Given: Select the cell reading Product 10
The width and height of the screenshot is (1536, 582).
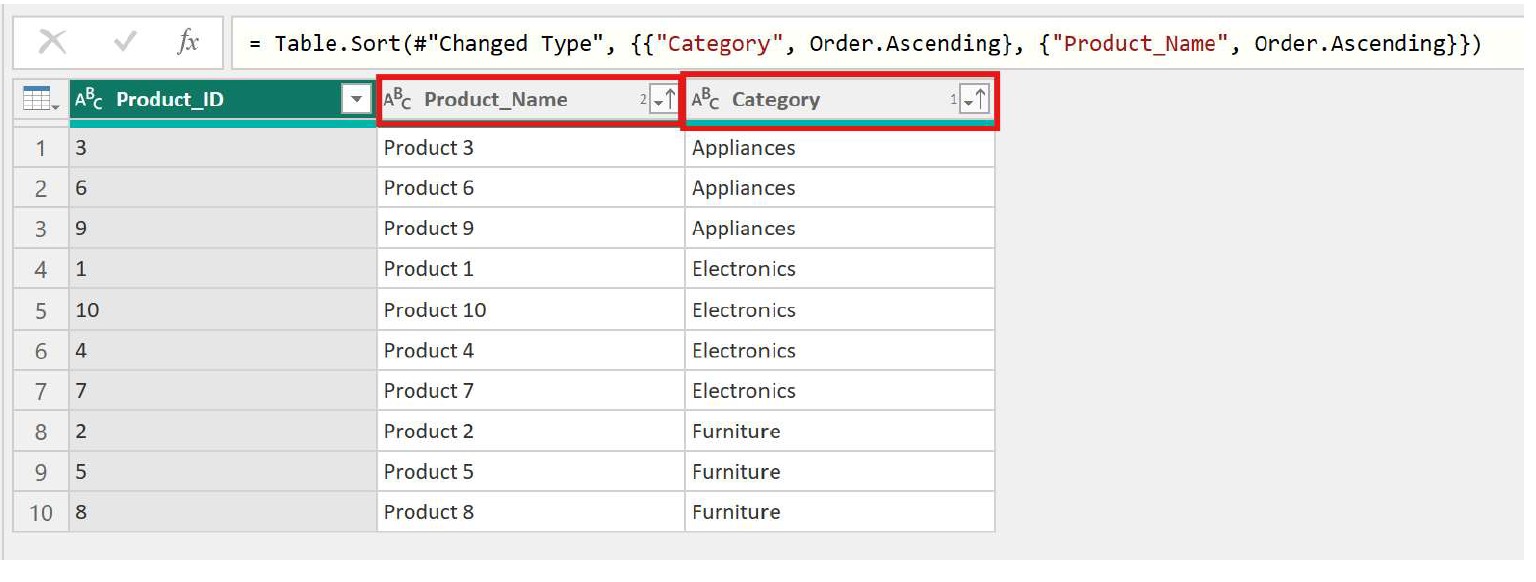Looking at the screenshot, I should coord(531,310).
